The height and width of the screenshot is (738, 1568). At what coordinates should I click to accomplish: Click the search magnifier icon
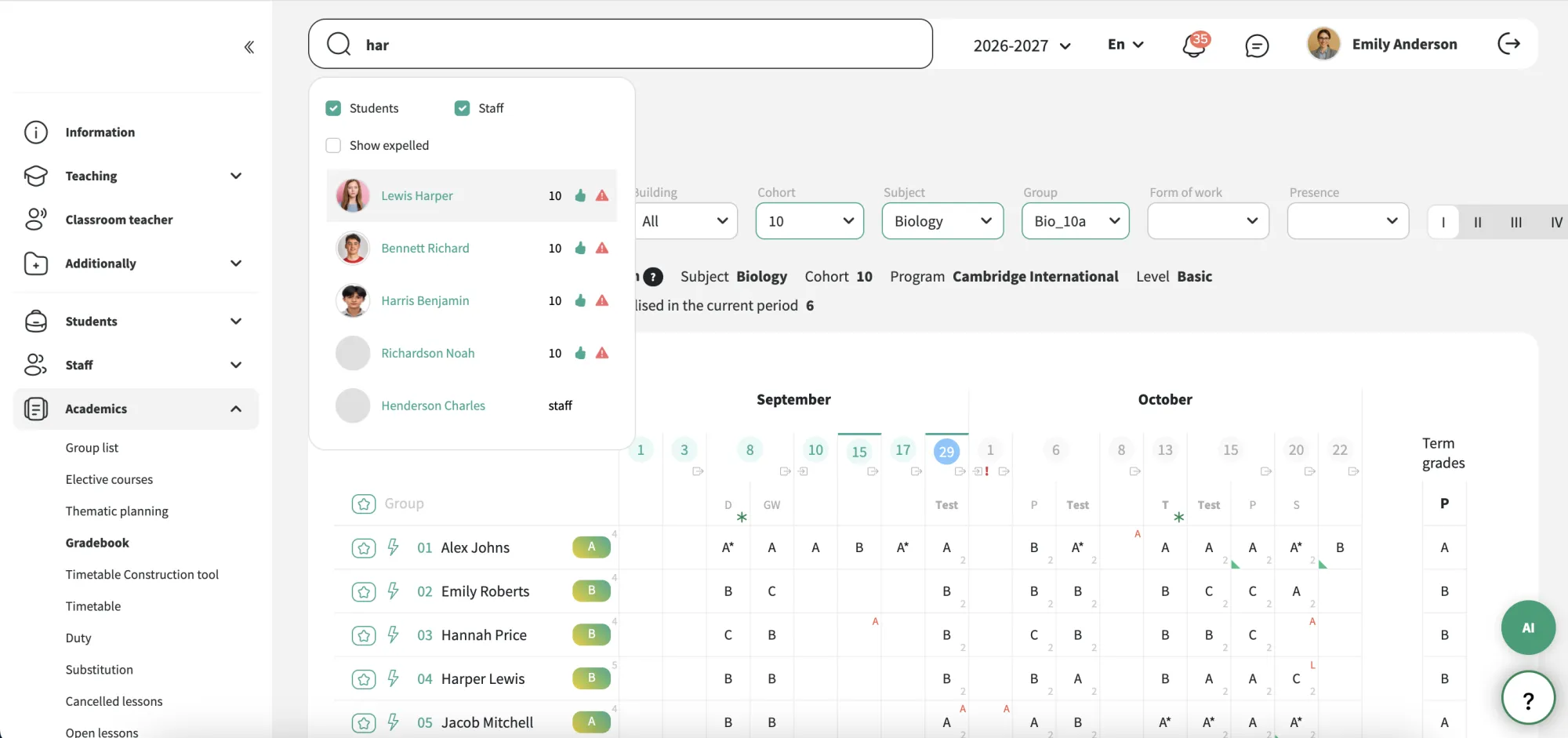(339, 44)
